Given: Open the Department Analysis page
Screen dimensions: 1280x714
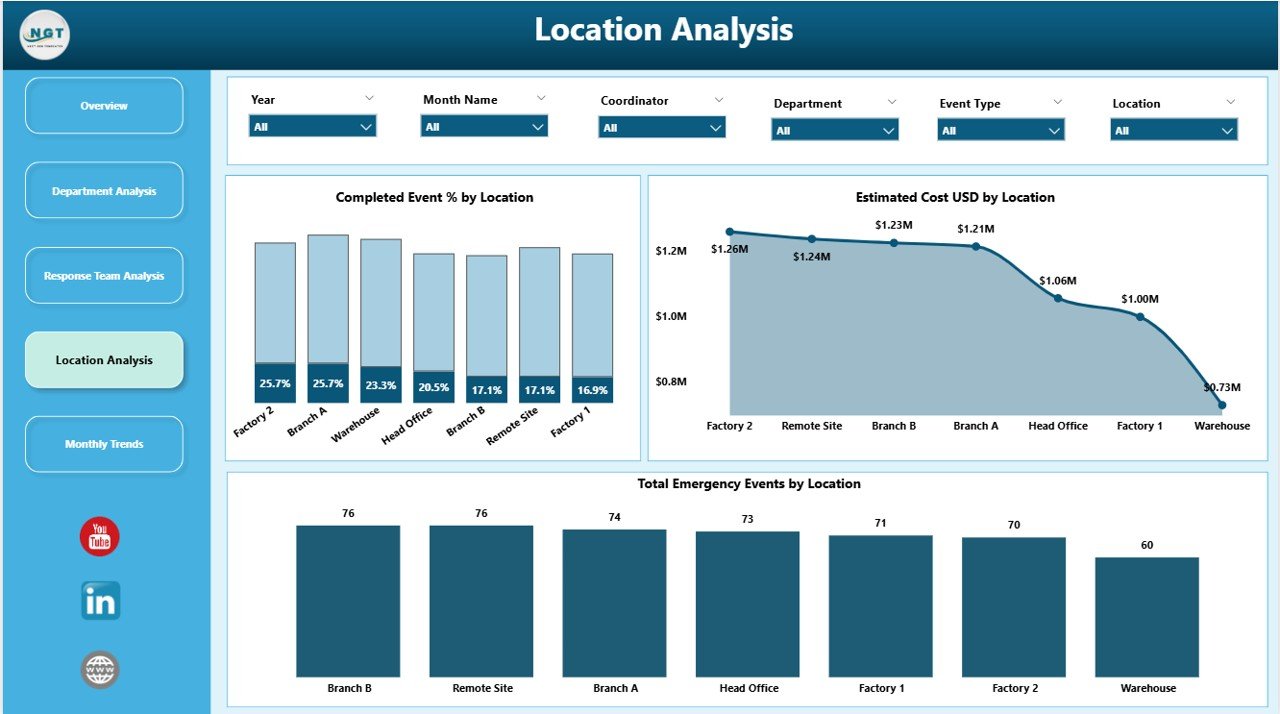Looking at the screenshot, I should (x=104, y=190).
